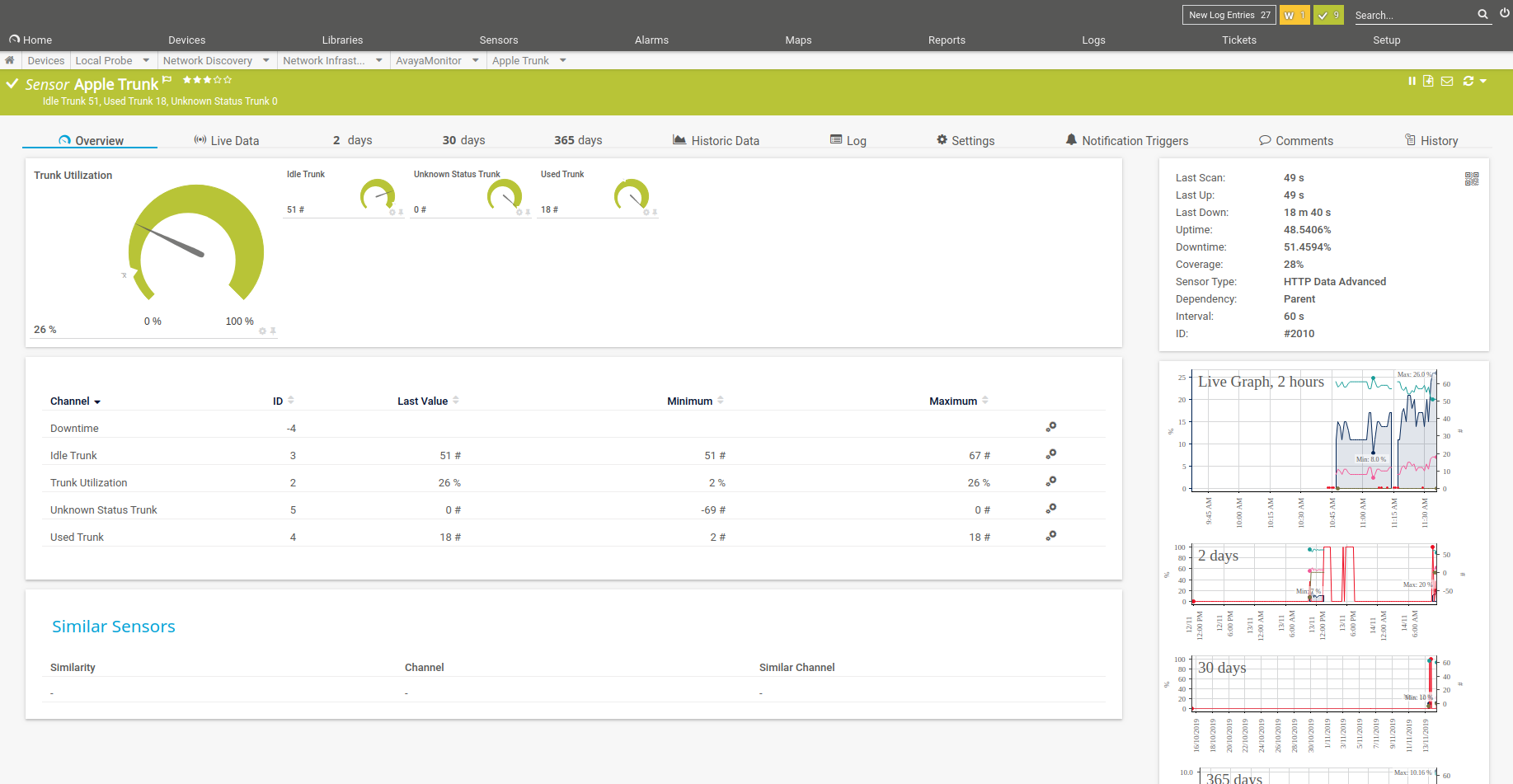Click the New Log Entries 27 button

tap(1229, 15)
